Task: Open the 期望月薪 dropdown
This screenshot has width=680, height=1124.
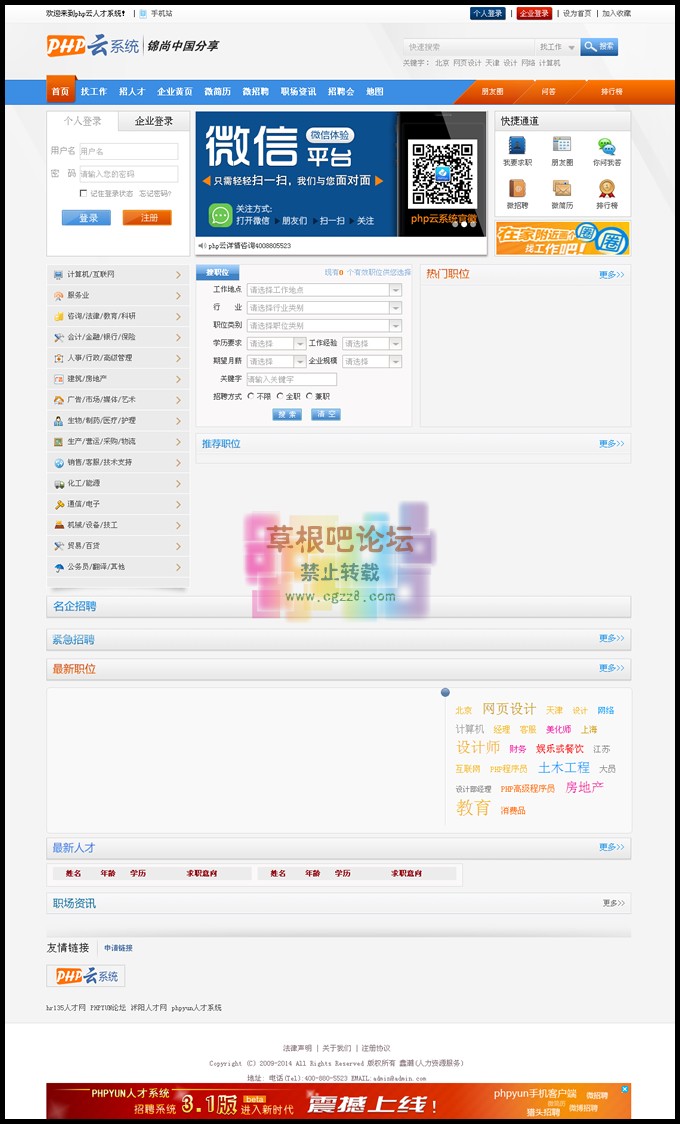Action: pos(277,361)
